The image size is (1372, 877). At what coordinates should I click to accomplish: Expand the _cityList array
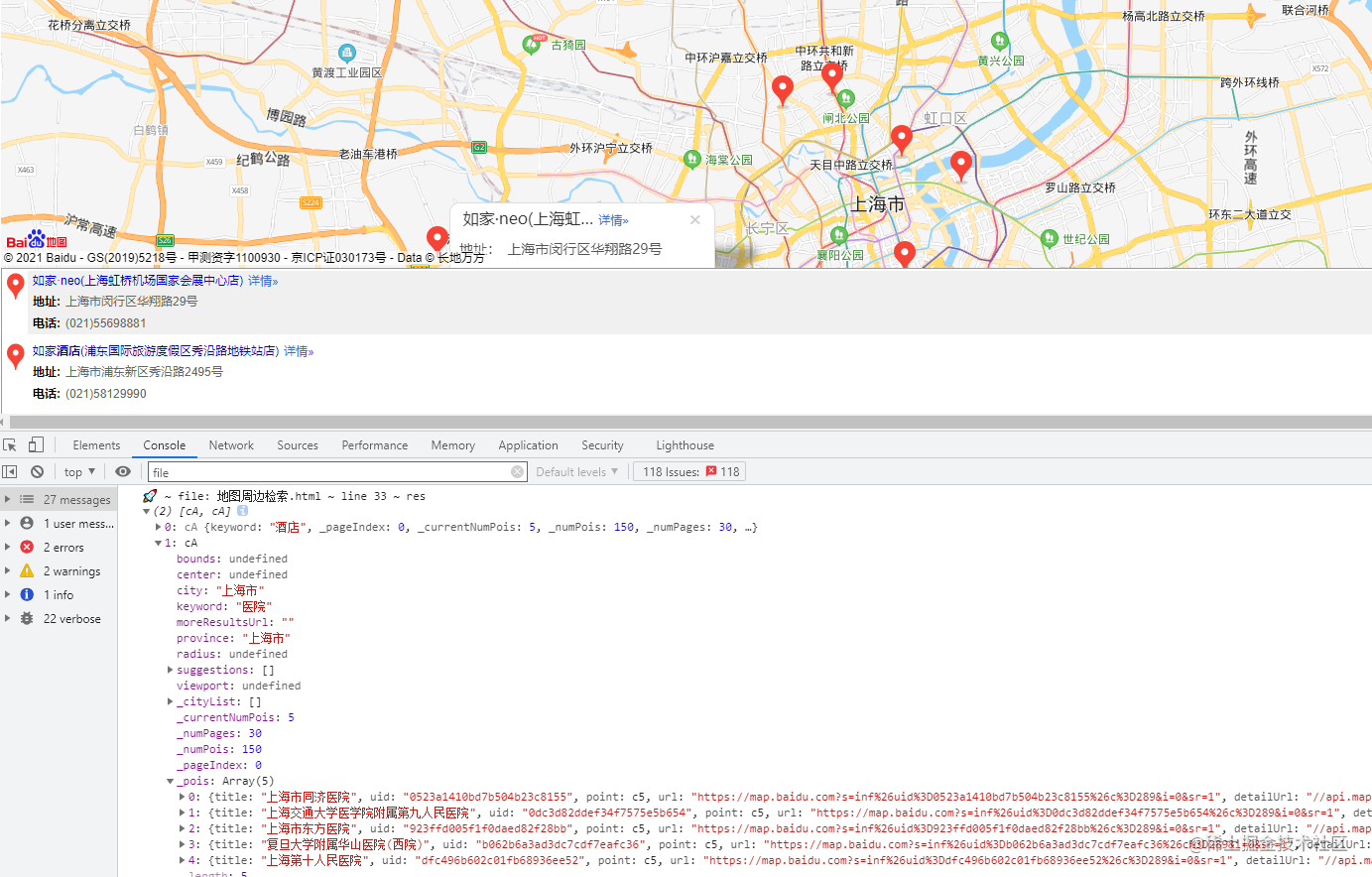coord(171,702)
